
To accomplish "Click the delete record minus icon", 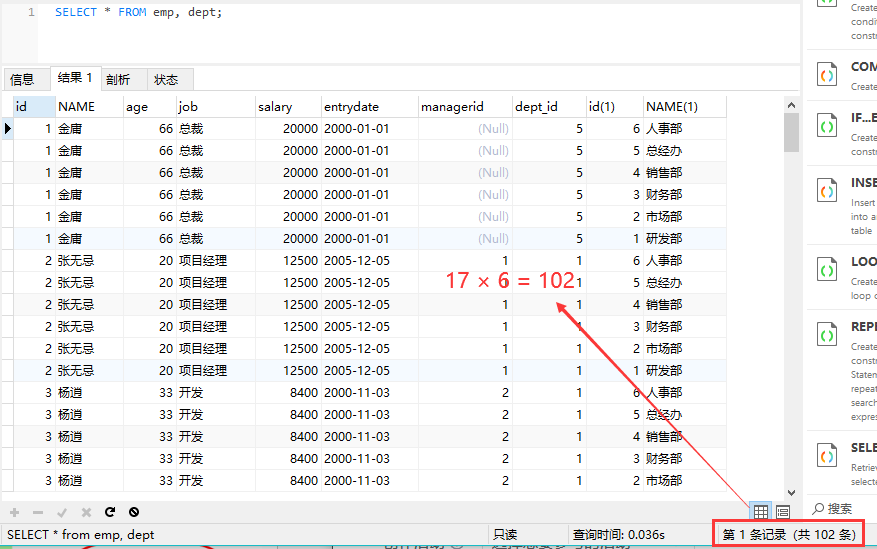I will click(38, 512).
